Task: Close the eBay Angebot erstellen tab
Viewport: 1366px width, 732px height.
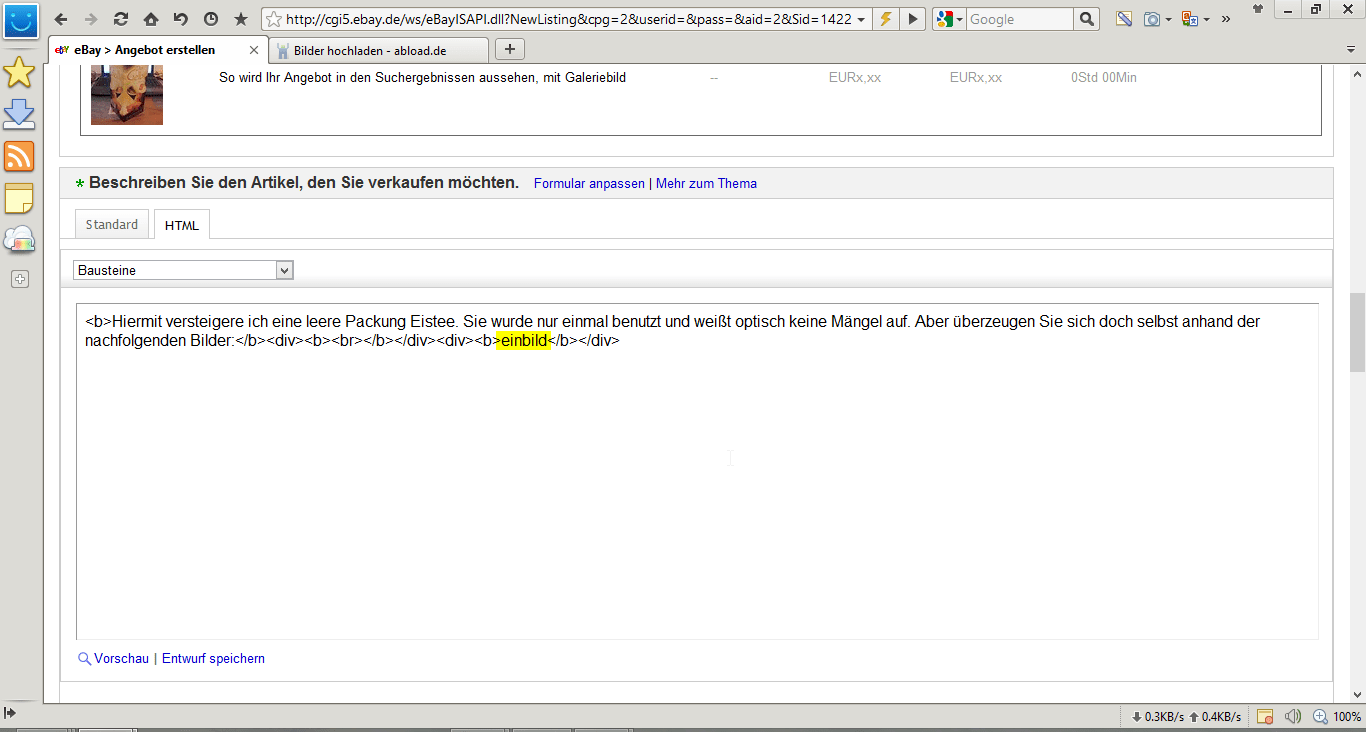Action: tap(254, 50)
